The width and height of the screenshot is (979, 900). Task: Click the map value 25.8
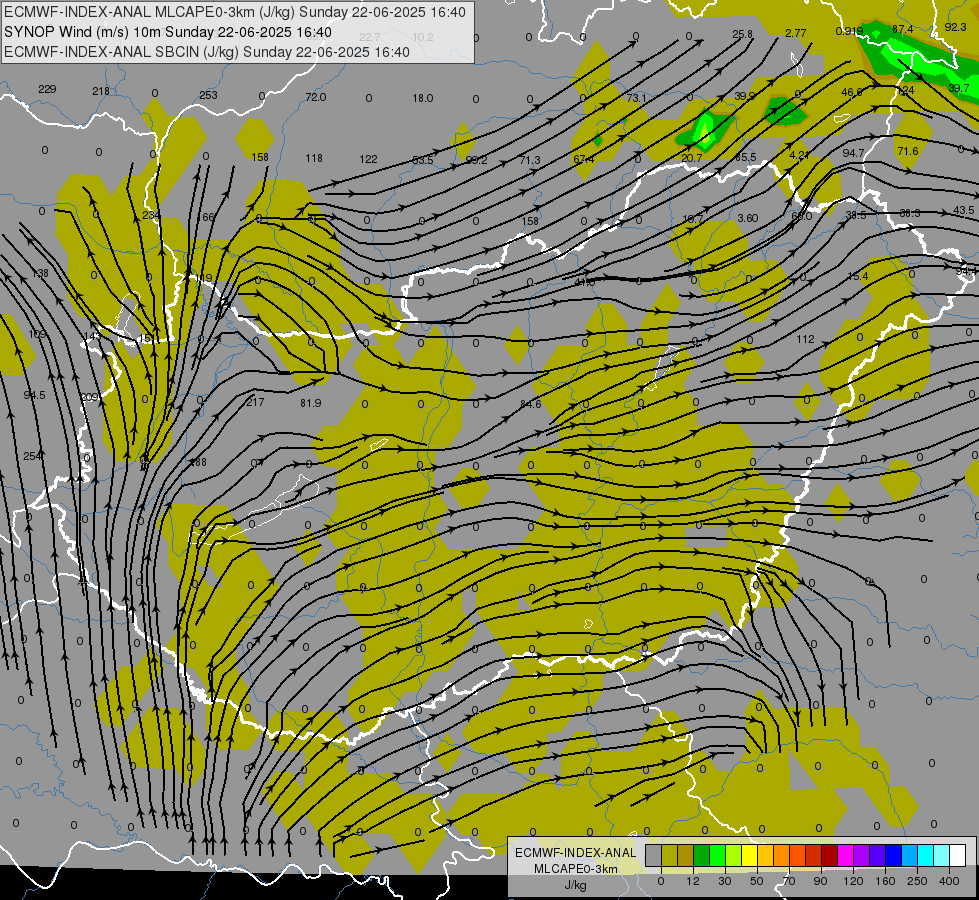tap(742, 34)
